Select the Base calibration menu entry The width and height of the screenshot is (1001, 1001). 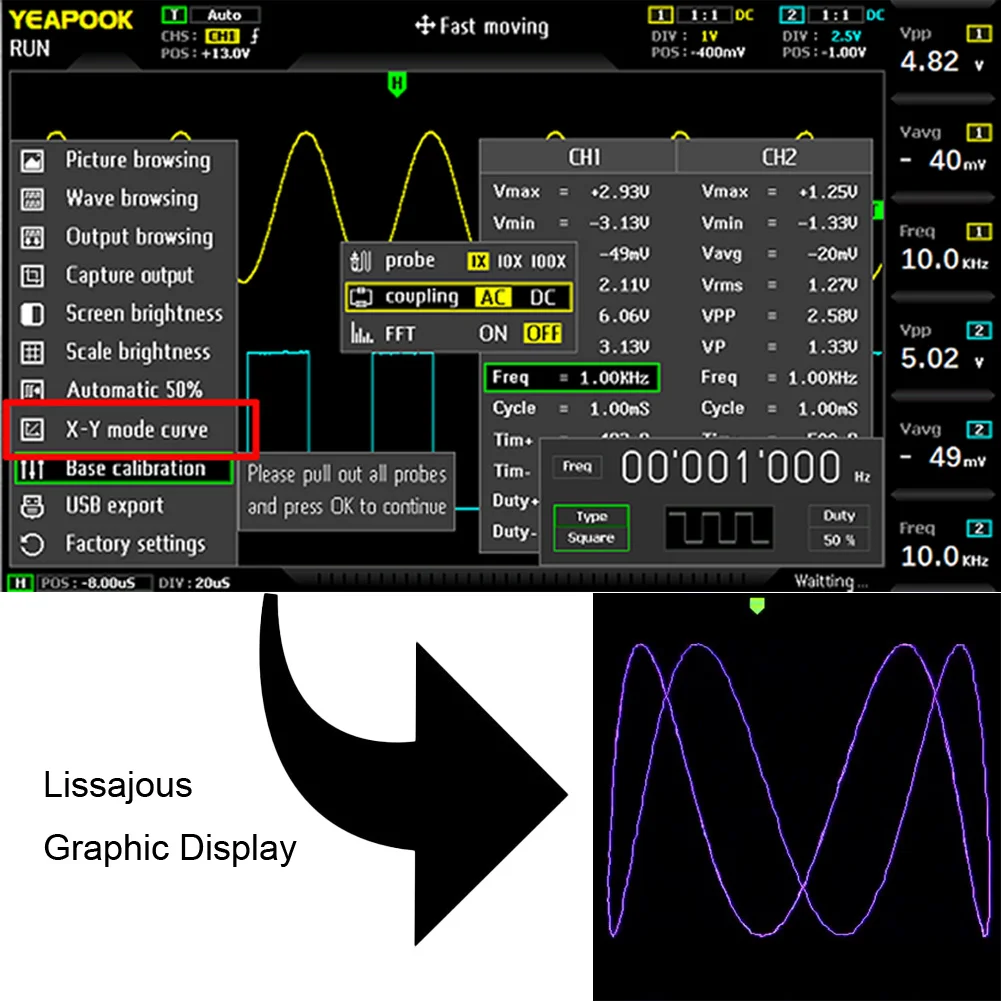tap(123, 469)
